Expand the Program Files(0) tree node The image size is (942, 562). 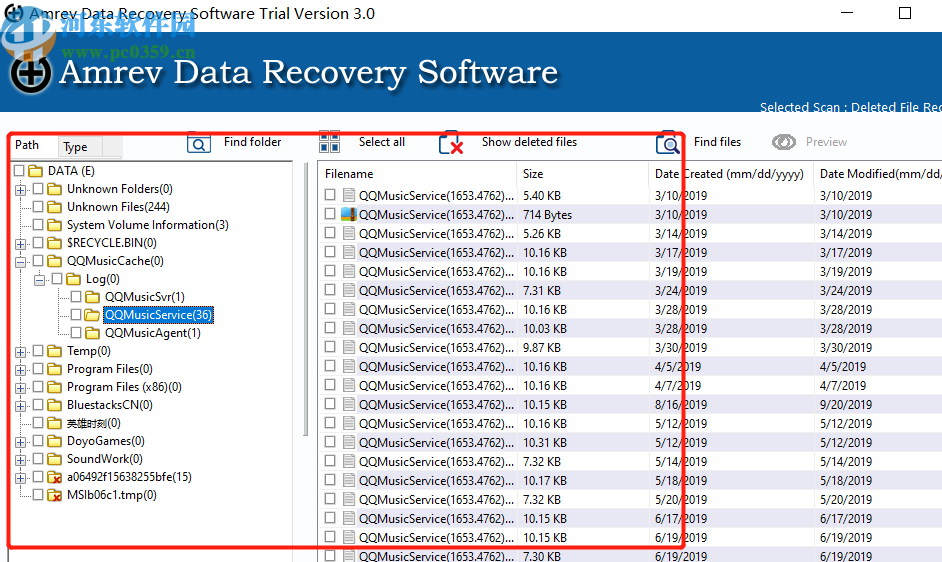point(20,369)
